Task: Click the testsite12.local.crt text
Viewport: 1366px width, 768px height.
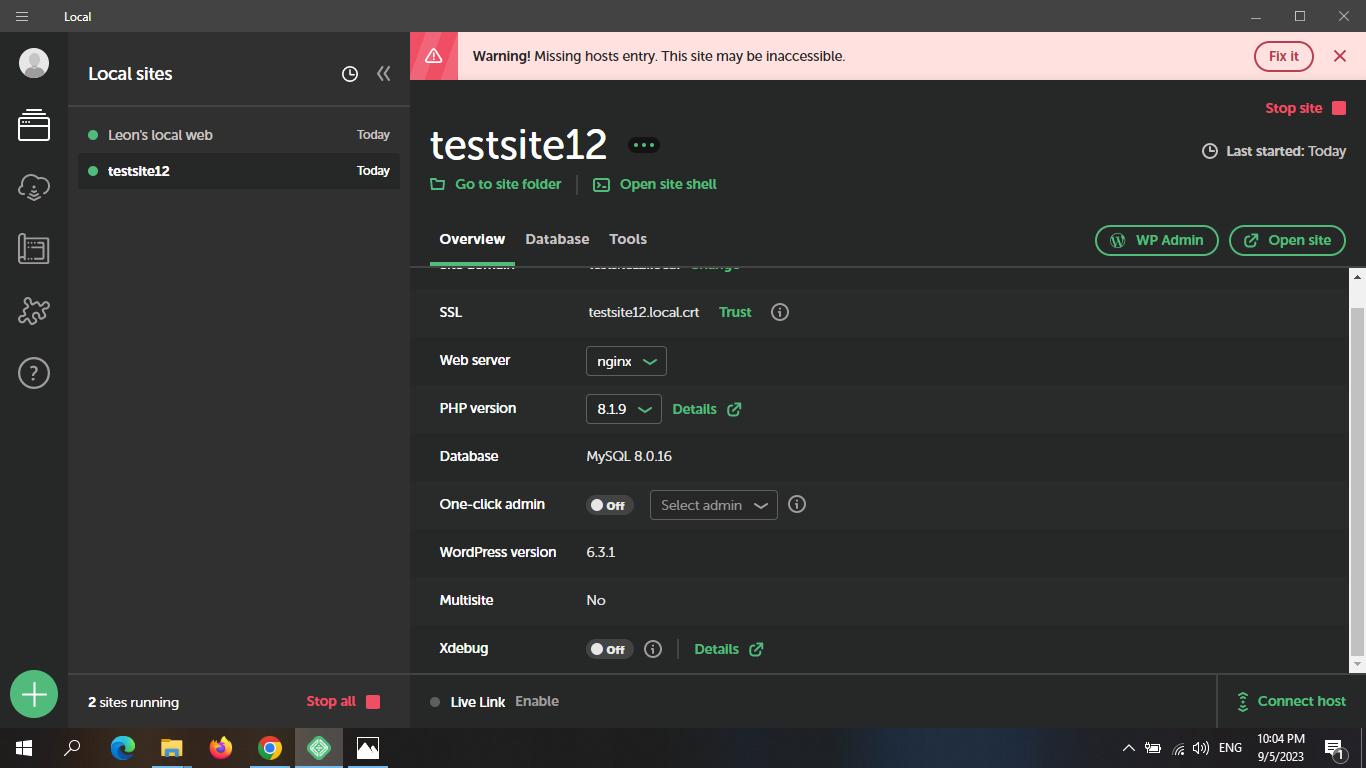Action: coord(644,312)
